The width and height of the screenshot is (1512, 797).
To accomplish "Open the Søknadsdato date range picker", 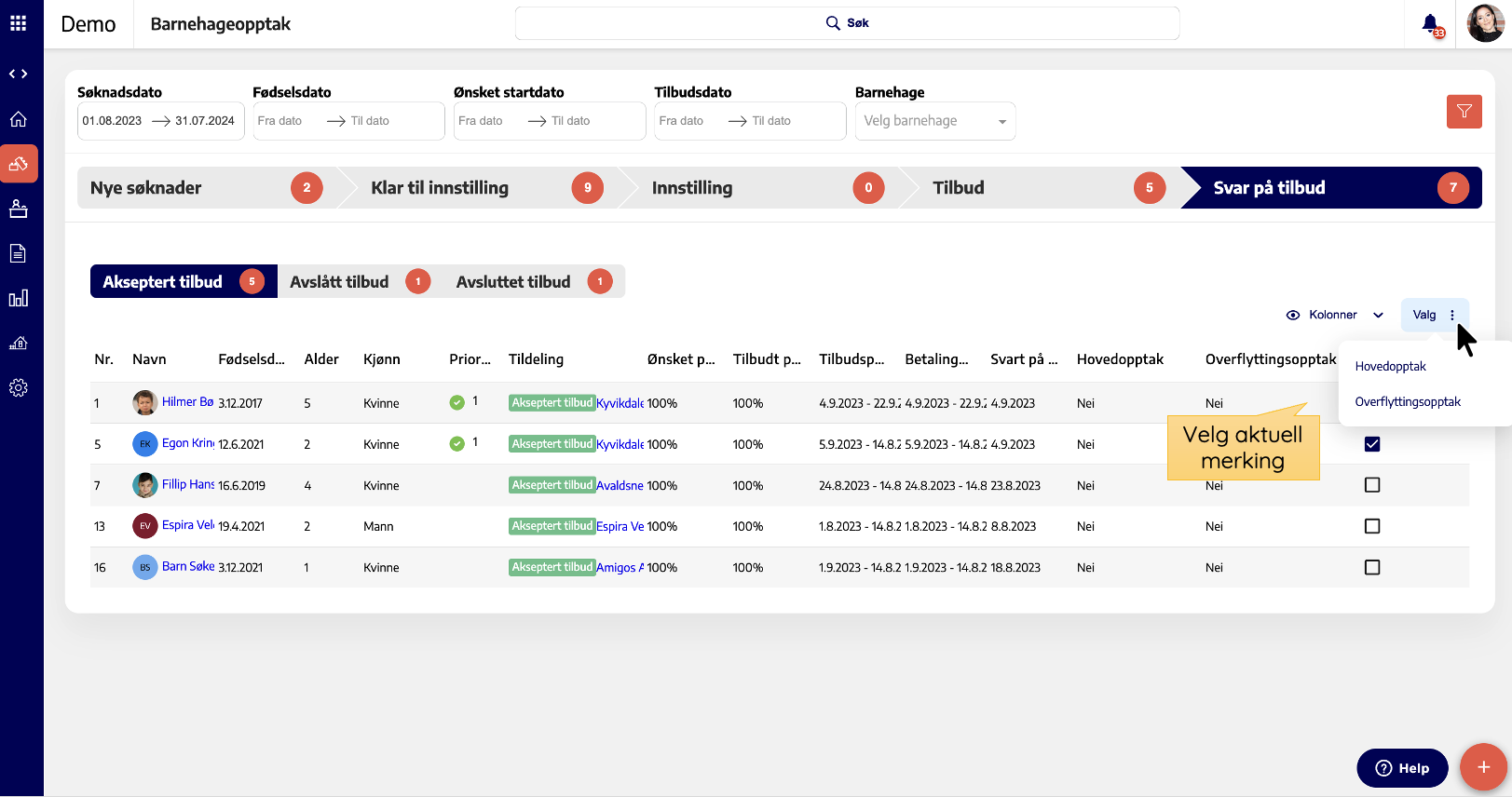I will coord(160,121).
